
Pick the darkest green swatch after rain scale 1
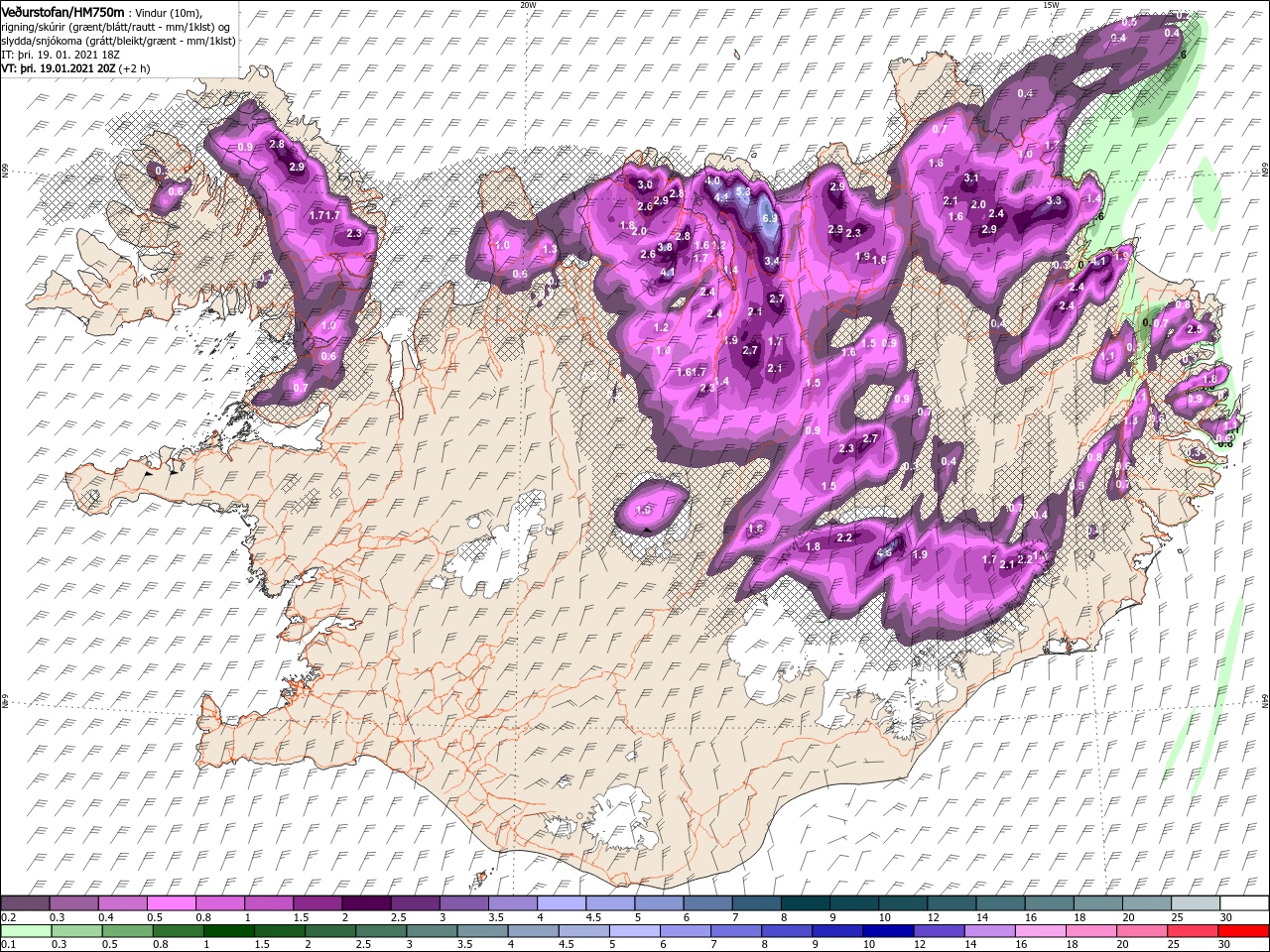[x=228, y=930]
